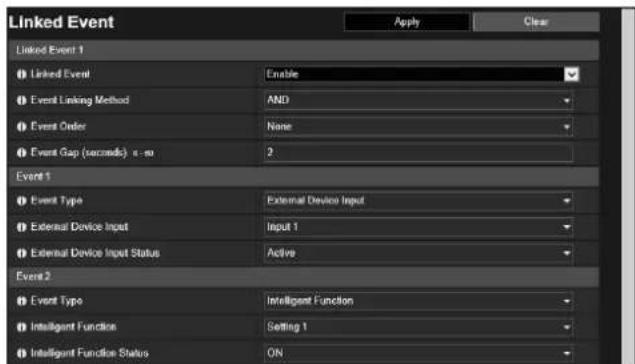Click info icon beside Event 1 Event Type
The height and width of the screenshot is (364, 635).
click(21, 201)
